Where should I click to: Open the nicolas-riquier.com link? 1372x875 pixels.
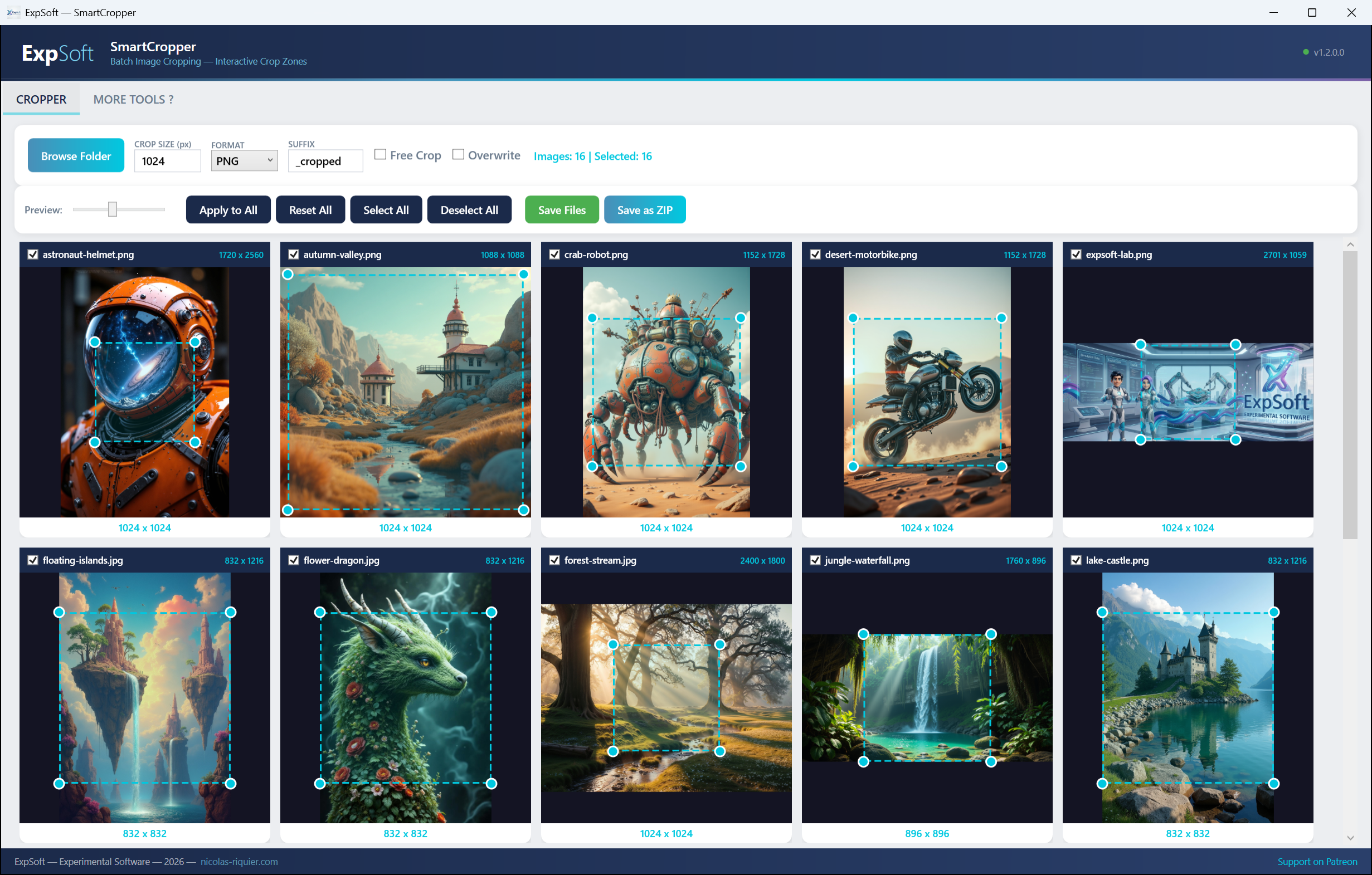[x=239, y=861]
